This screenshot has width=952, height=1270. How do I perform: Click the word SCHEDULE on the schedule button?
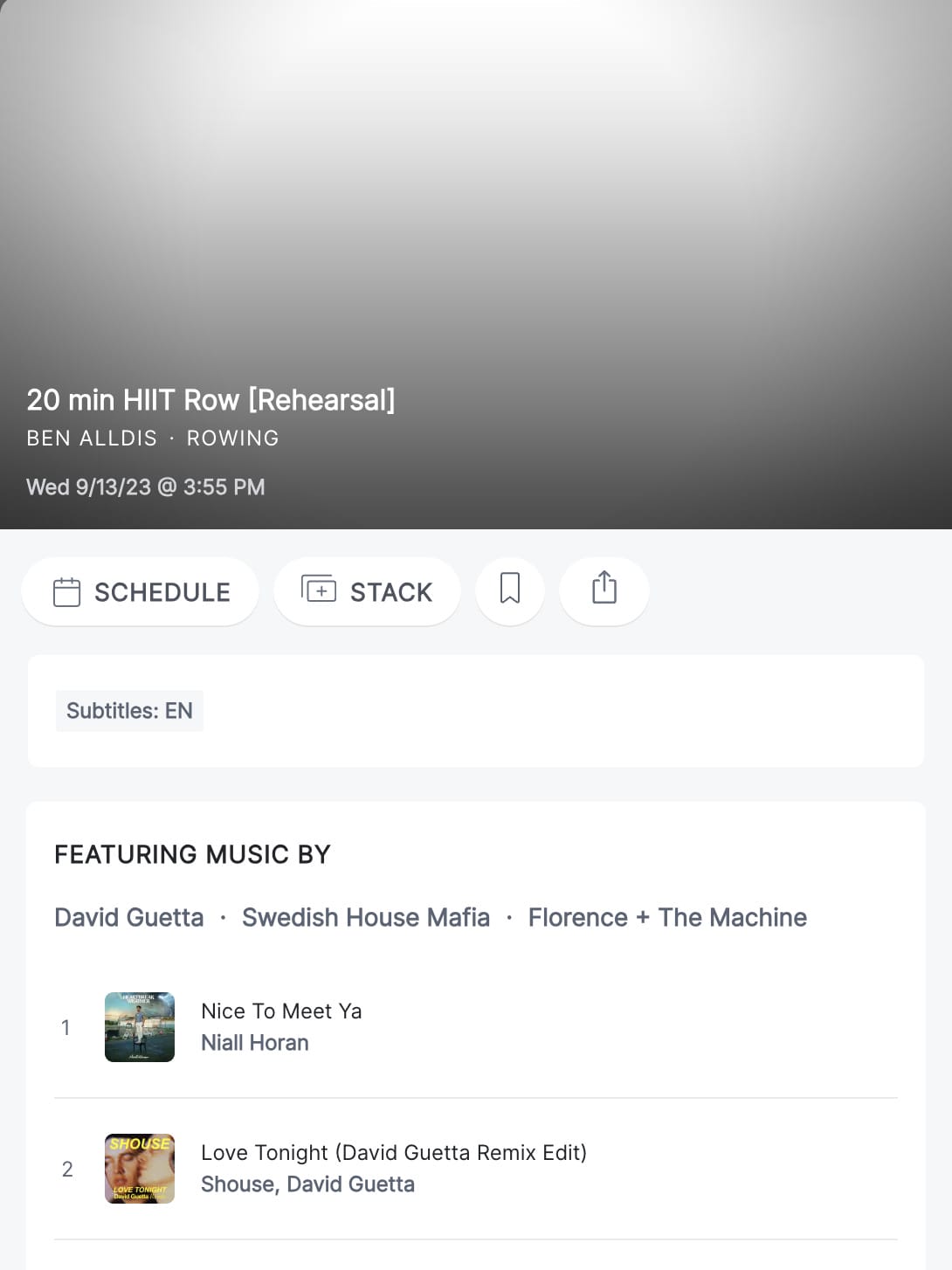[x=162, y=592]
